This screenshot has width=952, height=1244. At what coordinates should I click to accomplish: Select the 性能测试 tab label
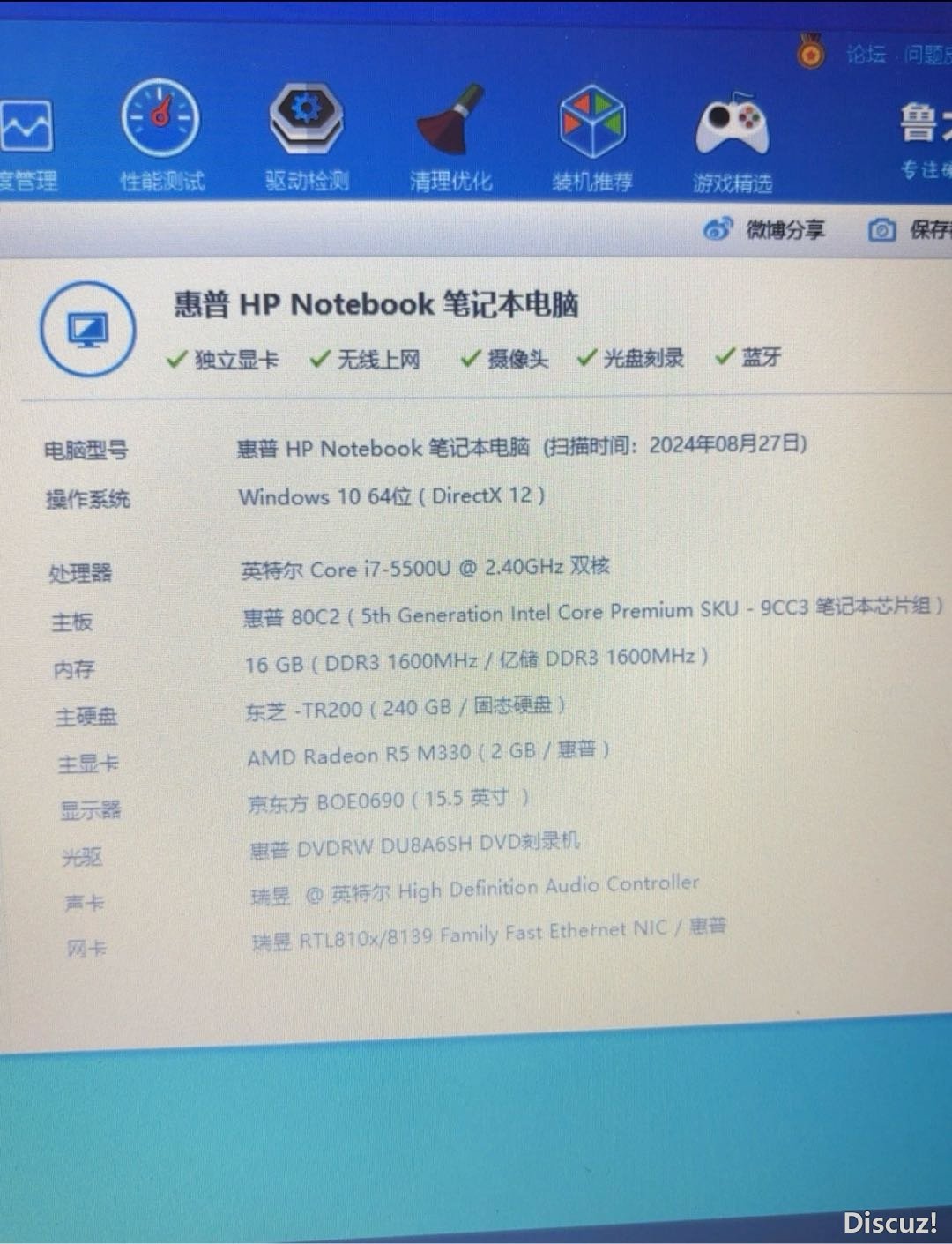pos(162,182)
